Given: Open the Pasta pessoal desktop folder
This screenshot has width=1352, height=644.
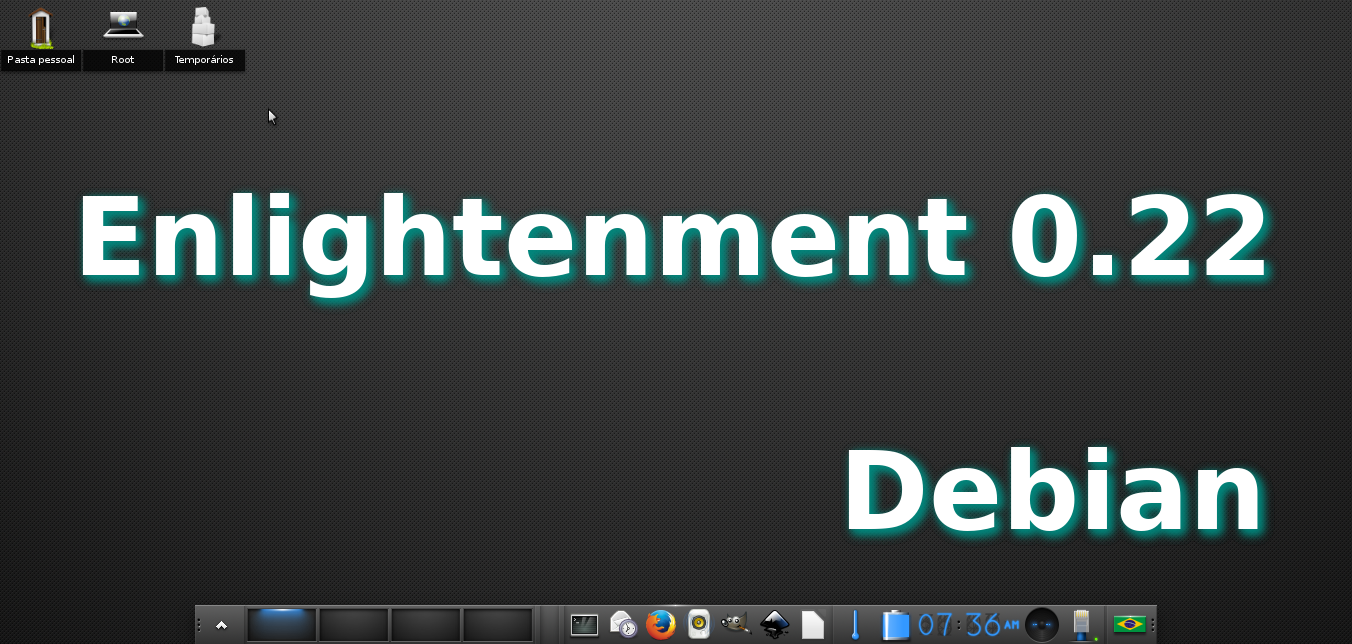Looking at the screenshot, I should click(40, 30).
